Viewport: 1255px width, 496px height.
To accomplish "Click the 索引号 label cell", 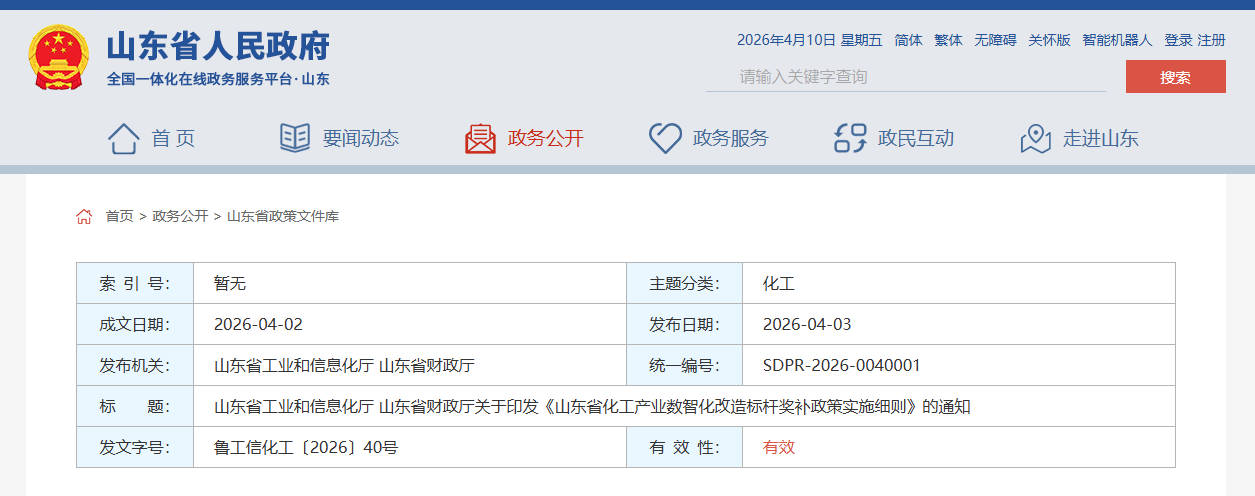I will point(135,284).
